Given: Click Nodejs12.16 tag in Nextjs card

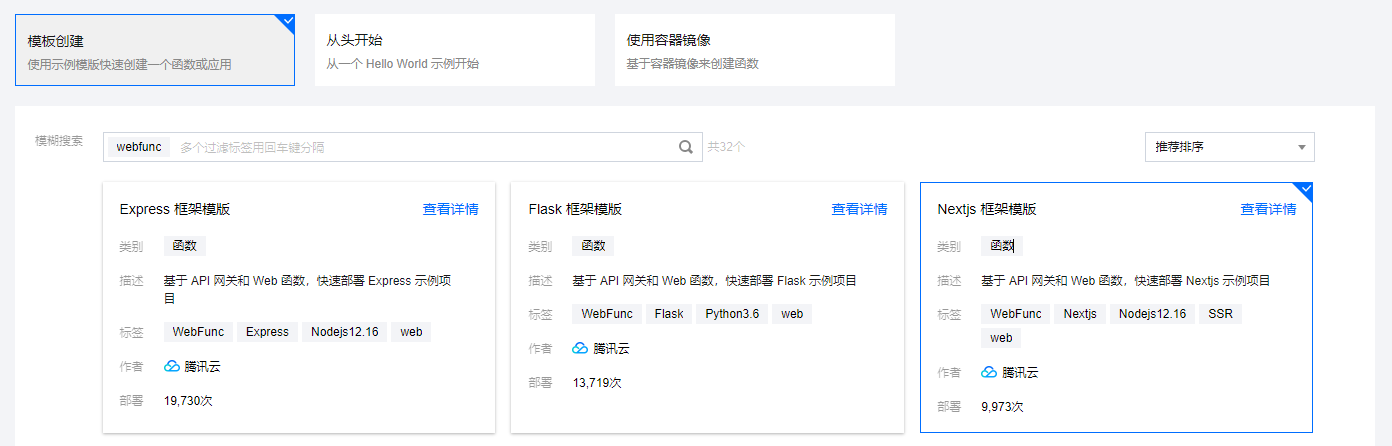Looking at the screenshot, I should tap(1153, 314).
